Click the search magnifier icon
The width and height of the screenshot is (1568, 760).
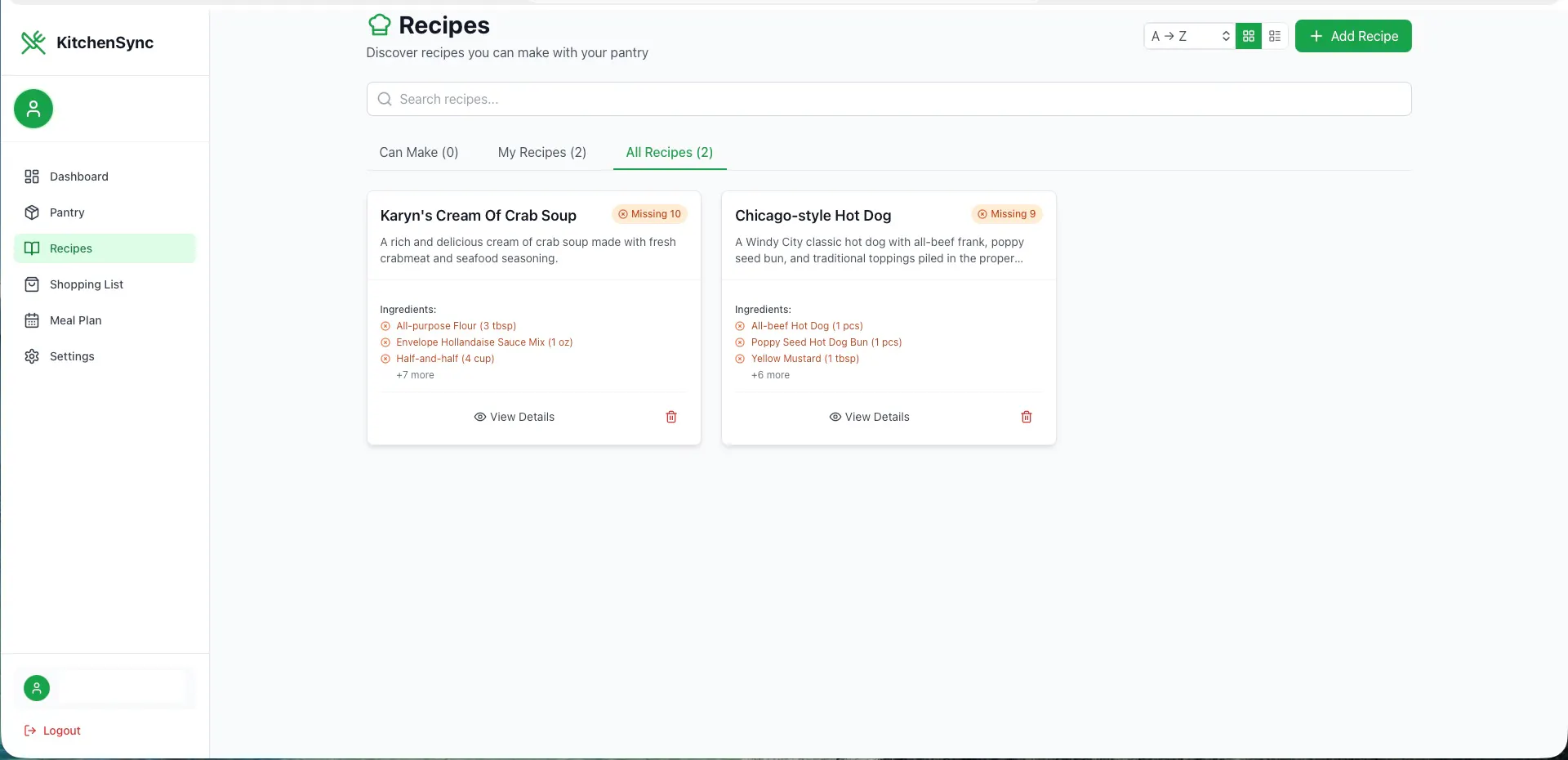tap(385, 99)
